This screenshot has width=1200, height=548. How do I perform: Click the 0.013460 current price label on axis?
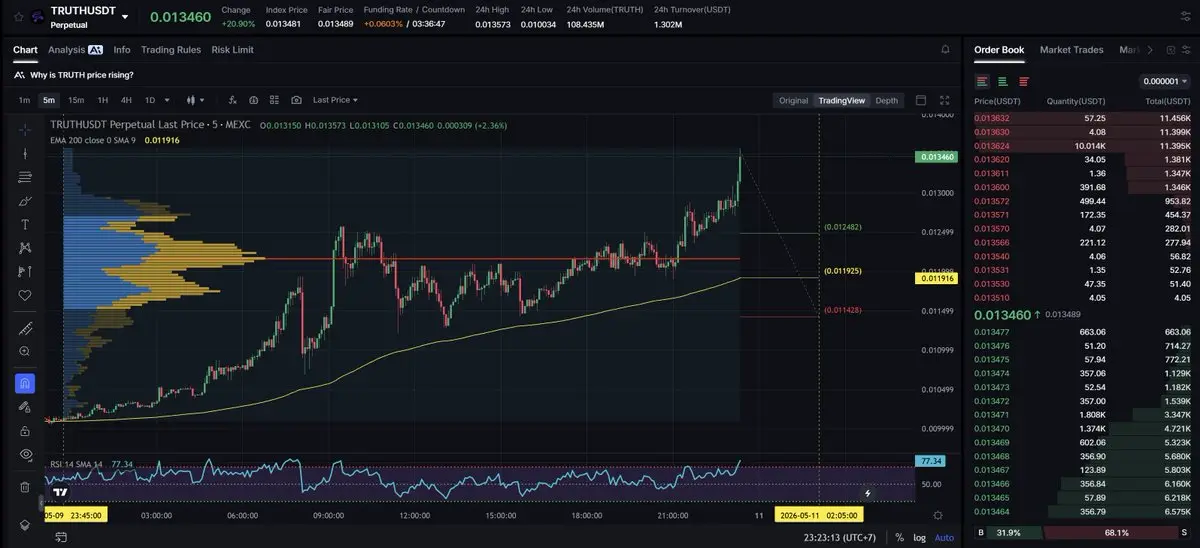coord(936,157)
